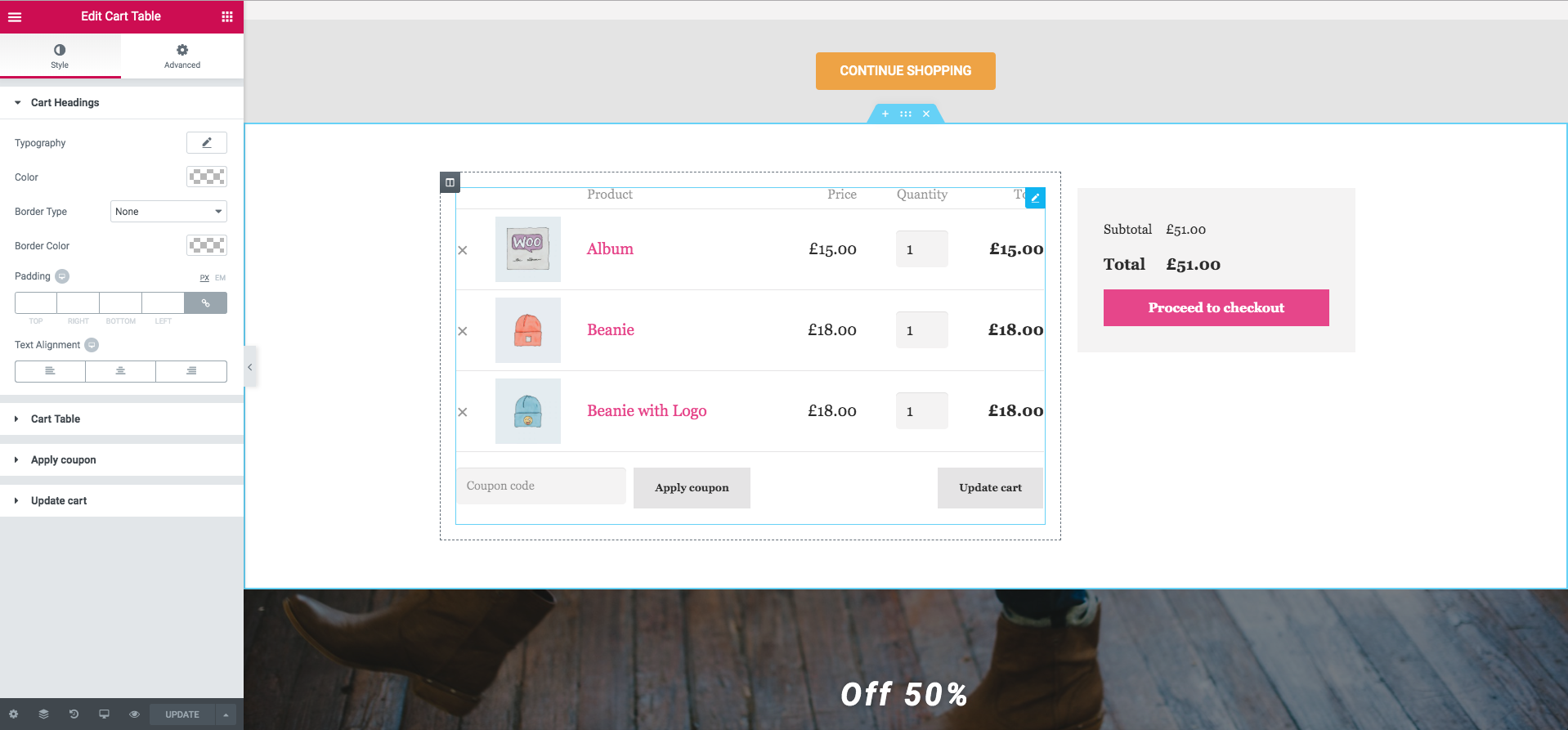Select PX padding unit
Image resolution: width=1568 pixels, height=730 pixels.
point(204,278)
